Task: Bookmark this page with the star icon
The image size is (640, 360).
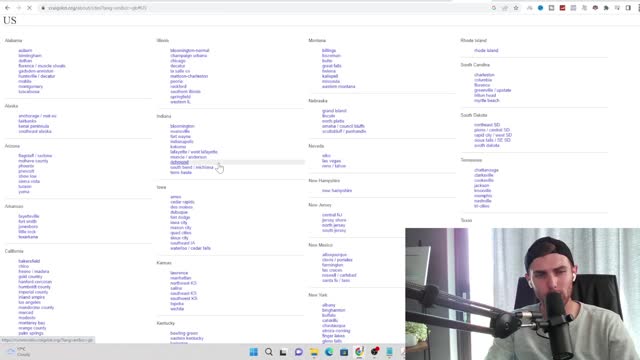Action: point(516,8)
